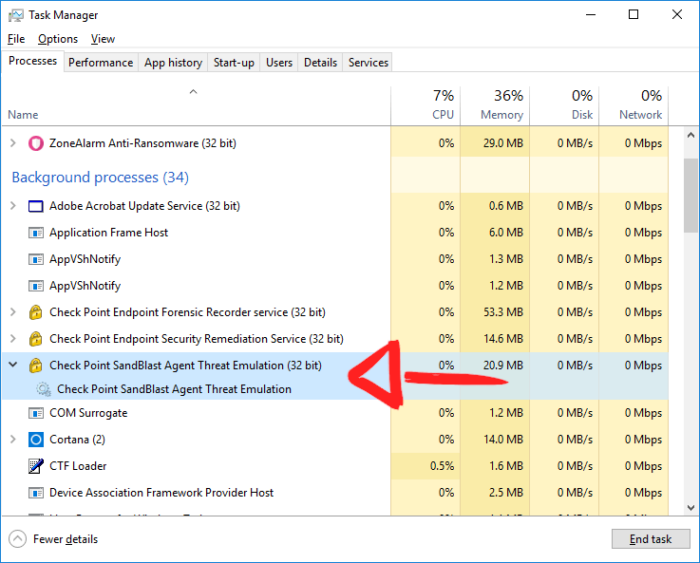The width and height of the screenshot is (700, 563).
Task: Switch to the App history tab
Action: pyautogui.click(x=173, y=63)
